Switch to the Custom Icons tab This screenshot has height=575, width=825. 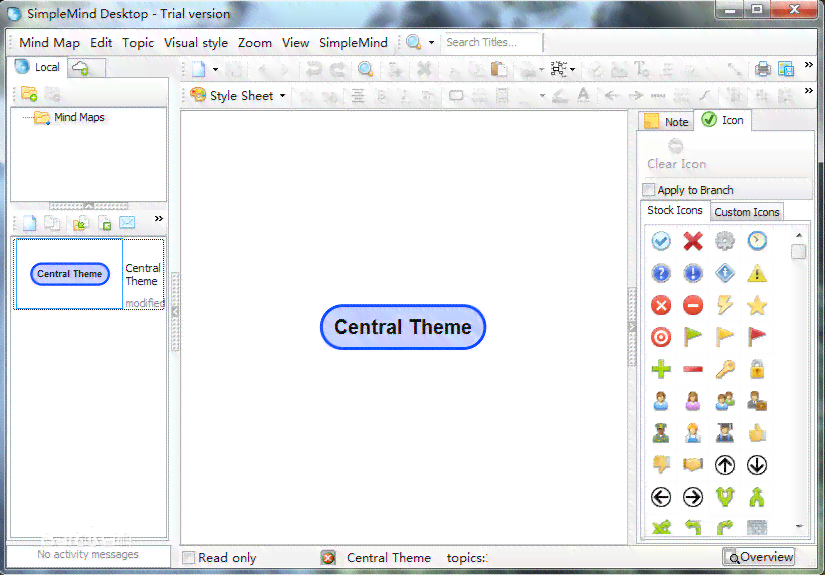(x=747, y=212)
